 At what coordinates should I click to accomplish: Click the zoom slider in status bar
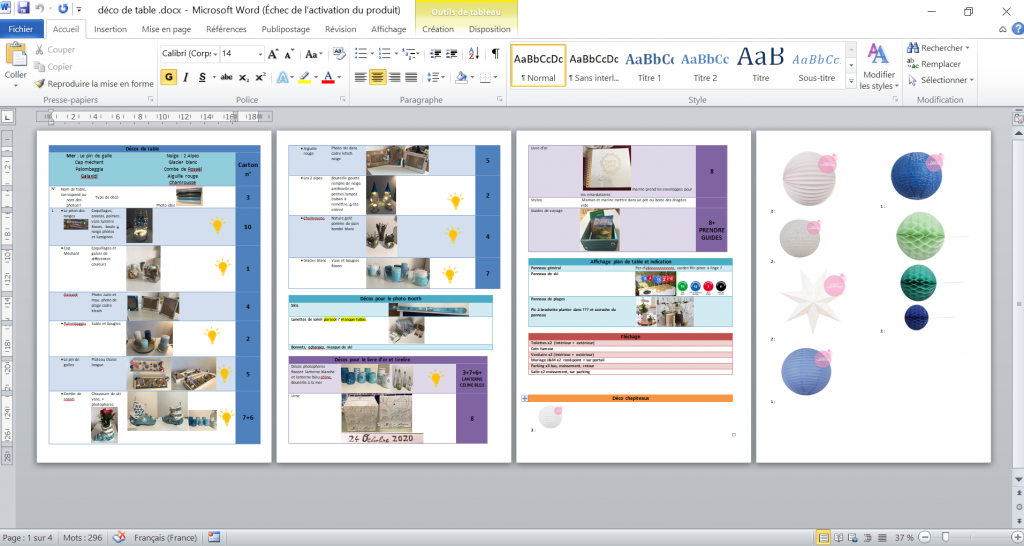[x=945, y=537]
